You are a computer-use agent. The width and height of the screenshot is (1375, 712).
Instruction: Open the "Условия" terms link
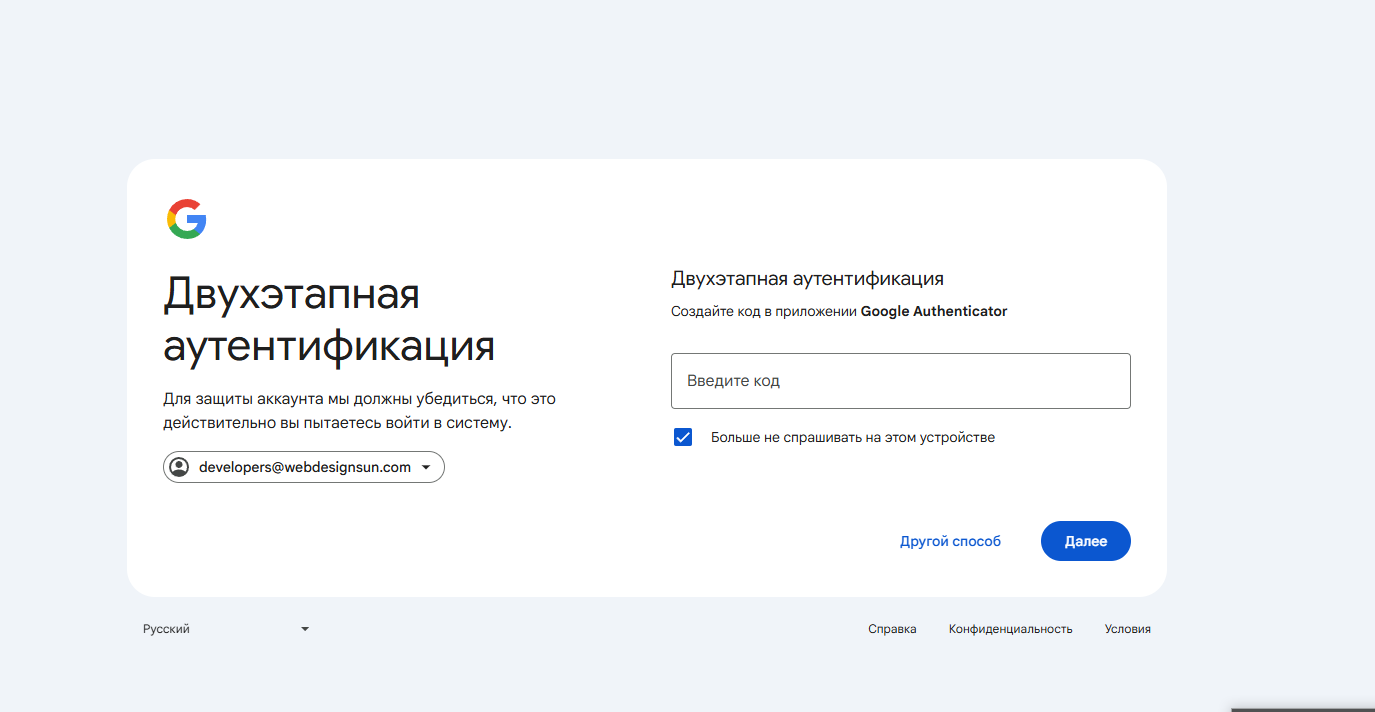1128,629
